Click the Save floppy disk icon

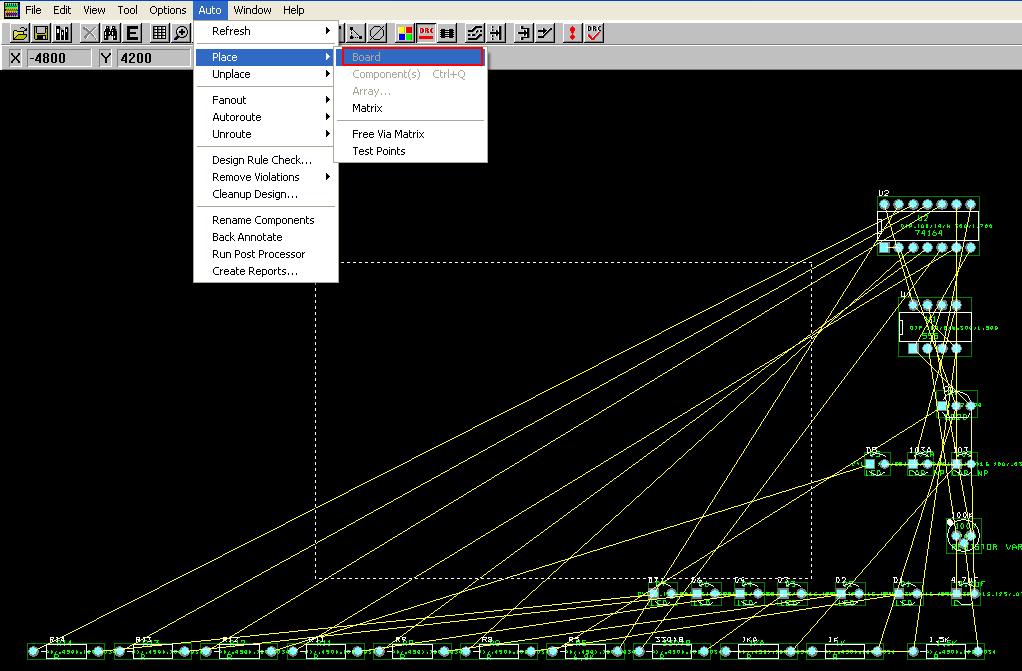coord(41,33)
